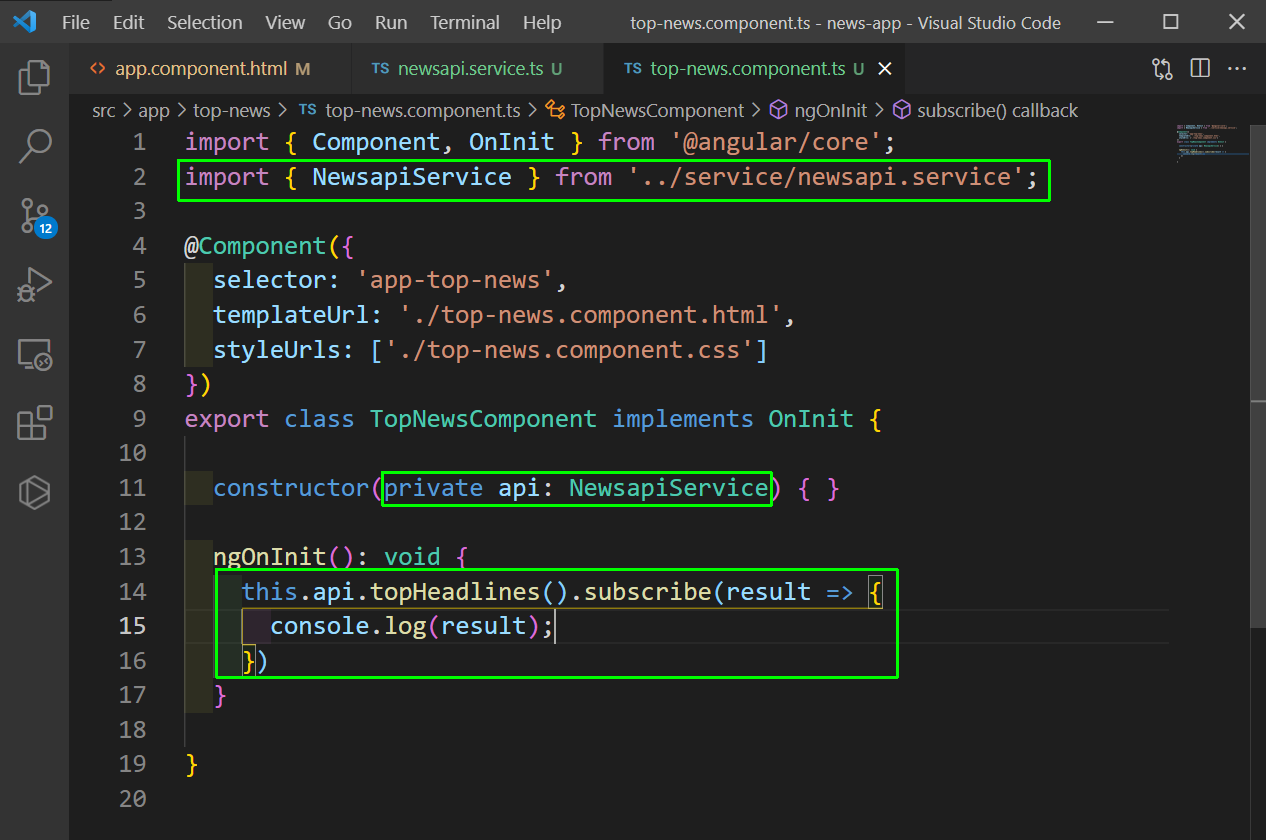Click 'console' on line 15
1266x840 pixels.
(320, 626)
